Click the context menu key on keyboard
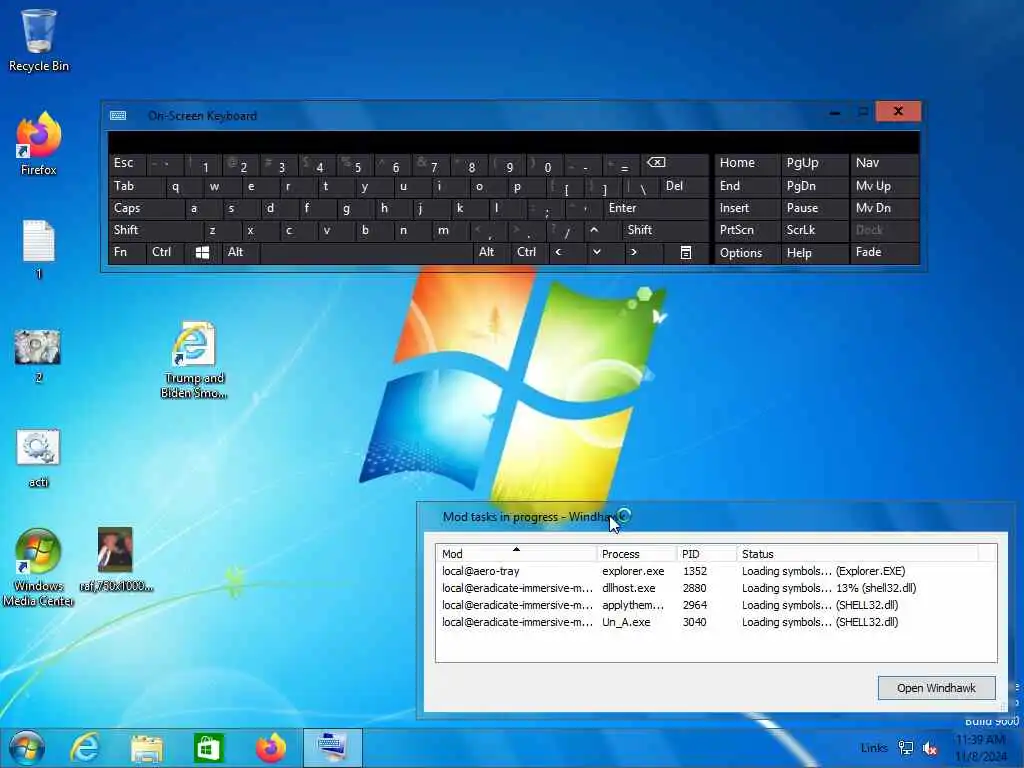The height and width of the screenshot is (768, 1024). [x=686, y=253]
